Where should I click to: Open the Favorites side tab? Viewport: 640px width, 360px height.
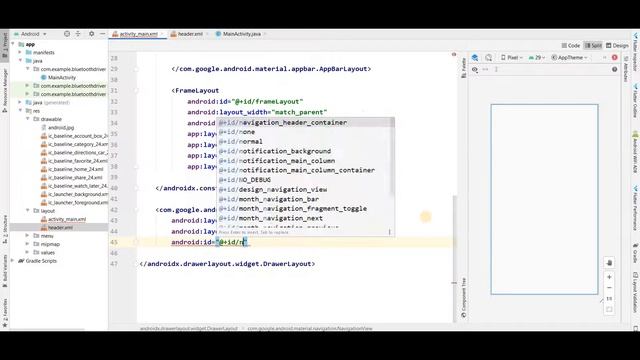pyautogui.click(x=5, y=313)
